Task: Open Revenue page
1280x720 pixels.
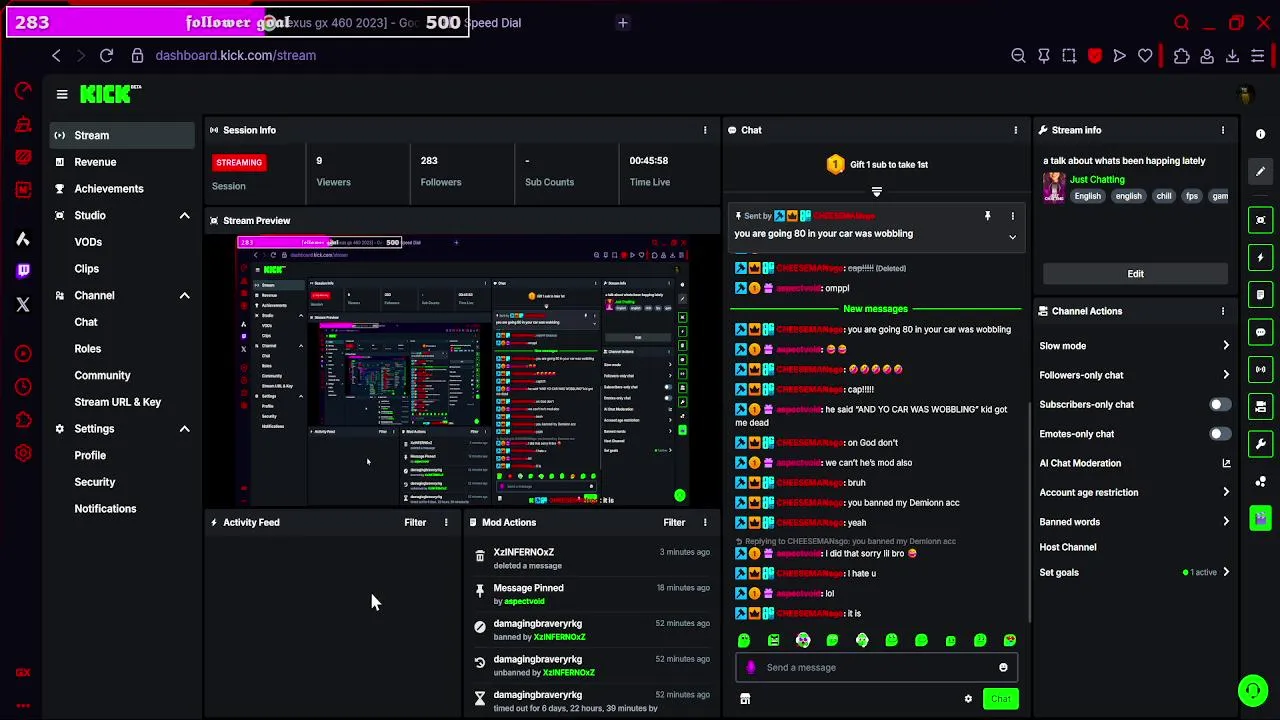Action: 95,162
